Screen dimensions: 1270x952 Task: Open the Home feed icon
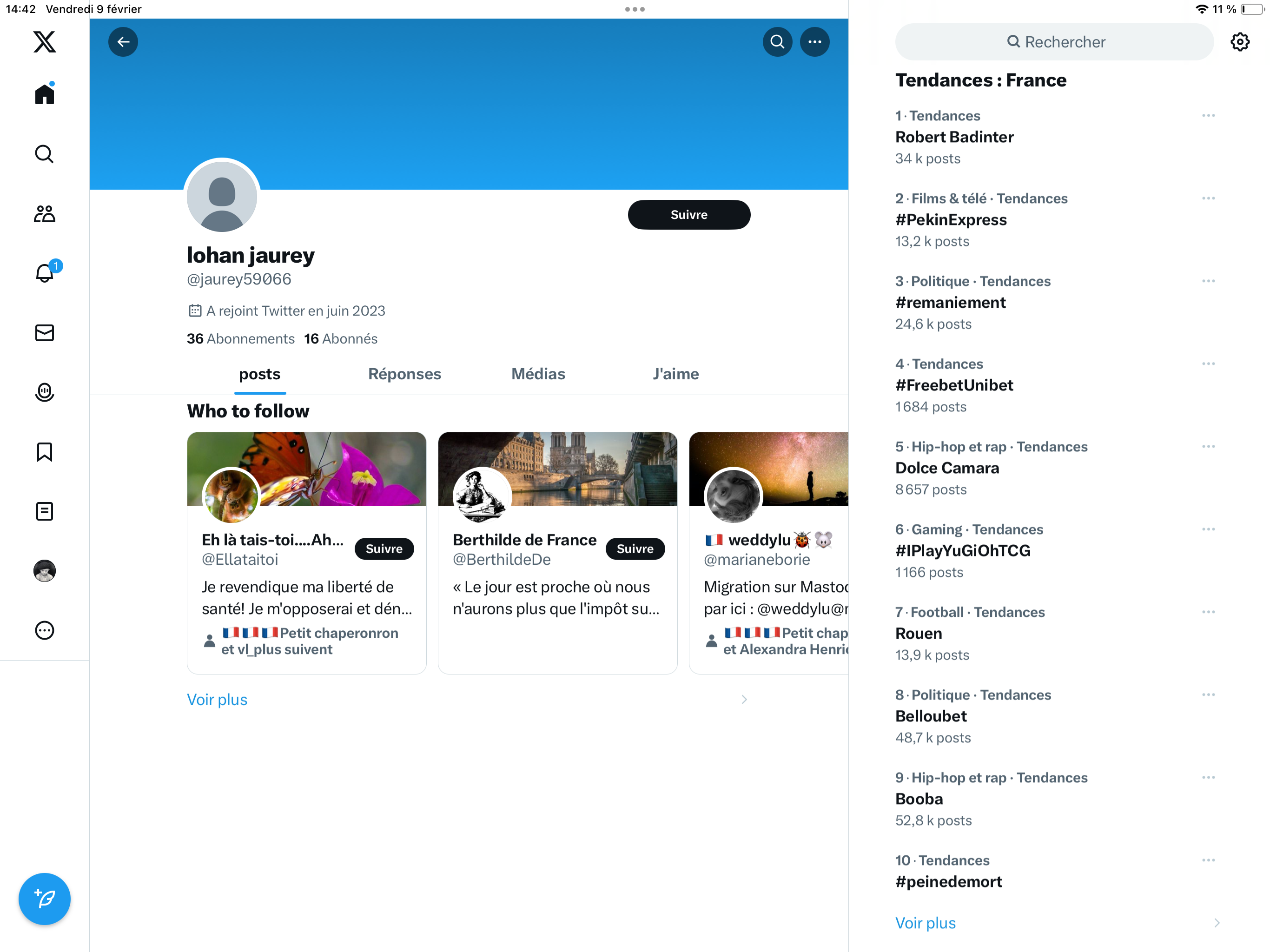point(44,94)
